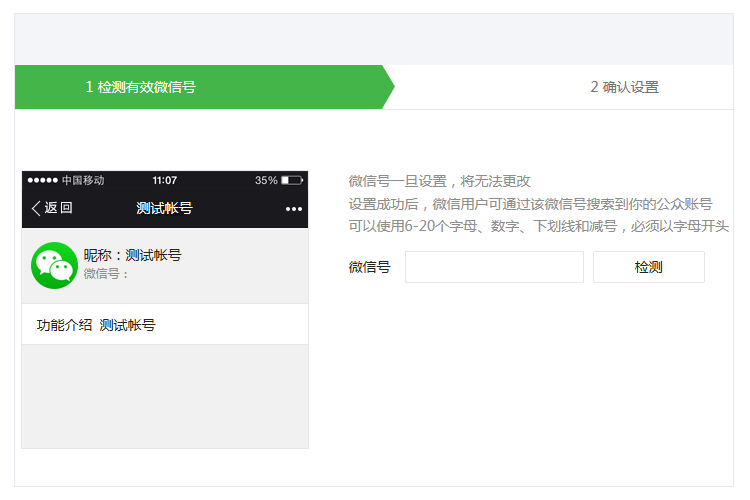Open the three-dot more menu in phone header
This screenshot has height=500, width=750.
[x=293, y=209]
